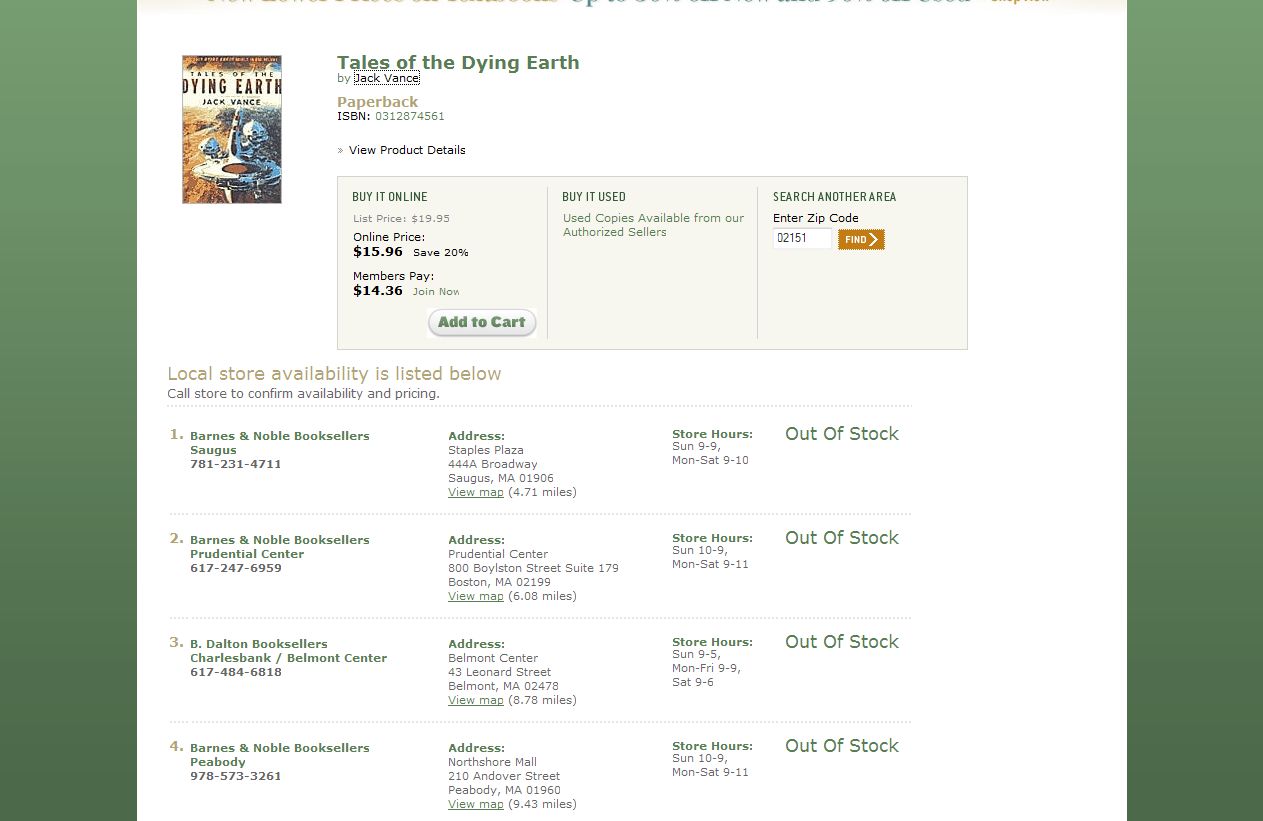Screen dimensions: 1263x821
Task: Click the Online Price $15.96
Action: 378,252
